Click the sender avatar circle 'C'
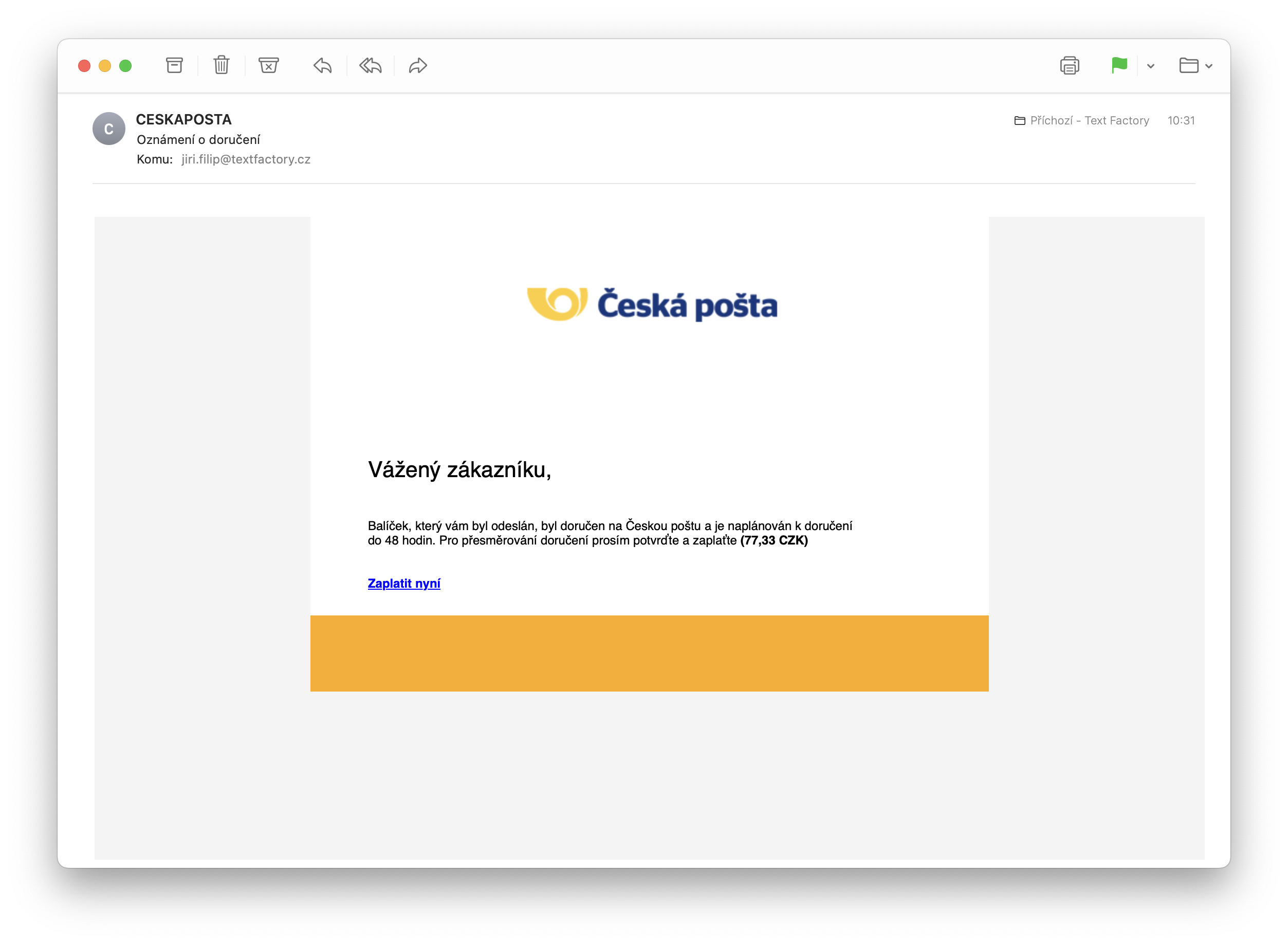The height and width of the screenshot is (944, 1288). [108, 129]
